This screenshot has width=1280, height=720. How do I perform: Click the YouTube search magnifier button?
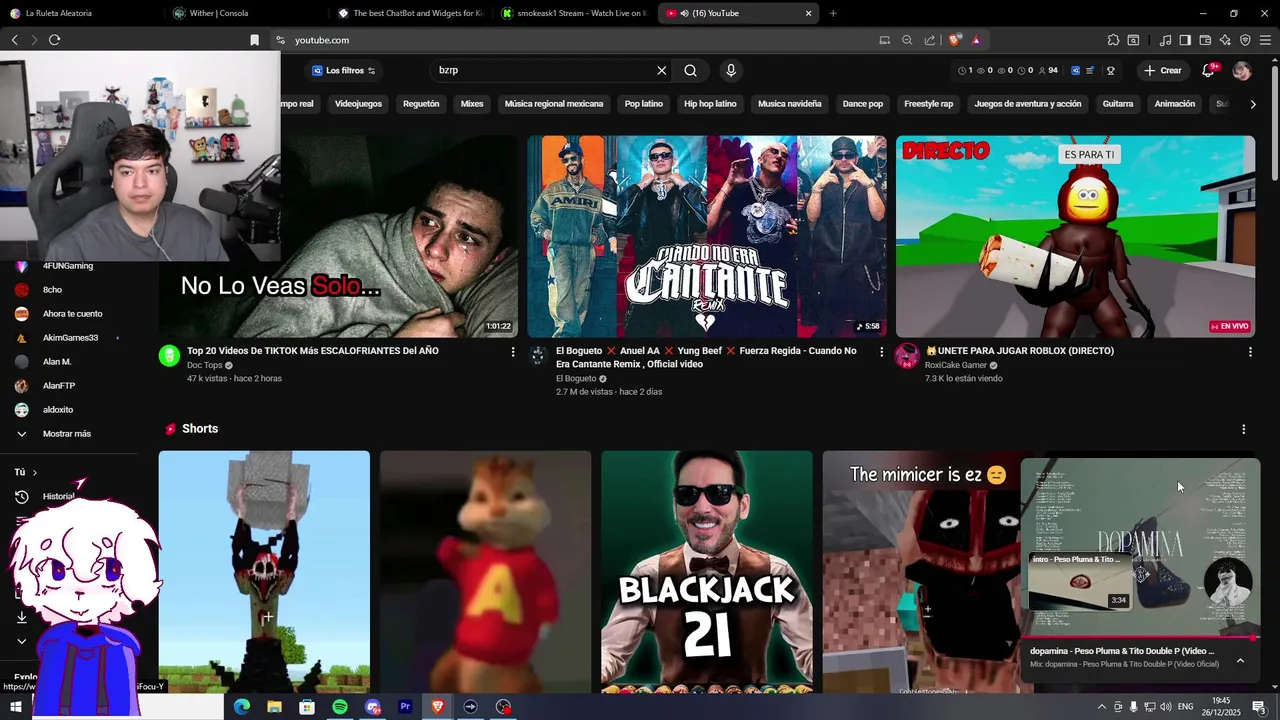690,70
